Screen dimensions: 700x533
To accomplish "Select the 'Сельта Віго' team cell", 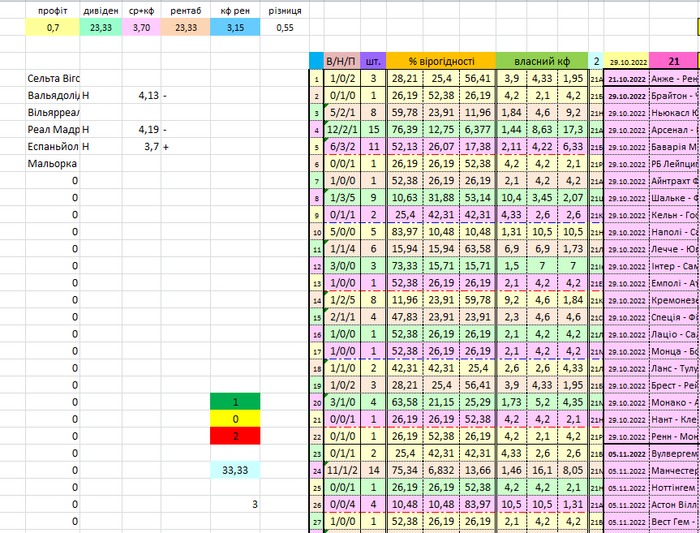I will (53, 79).
